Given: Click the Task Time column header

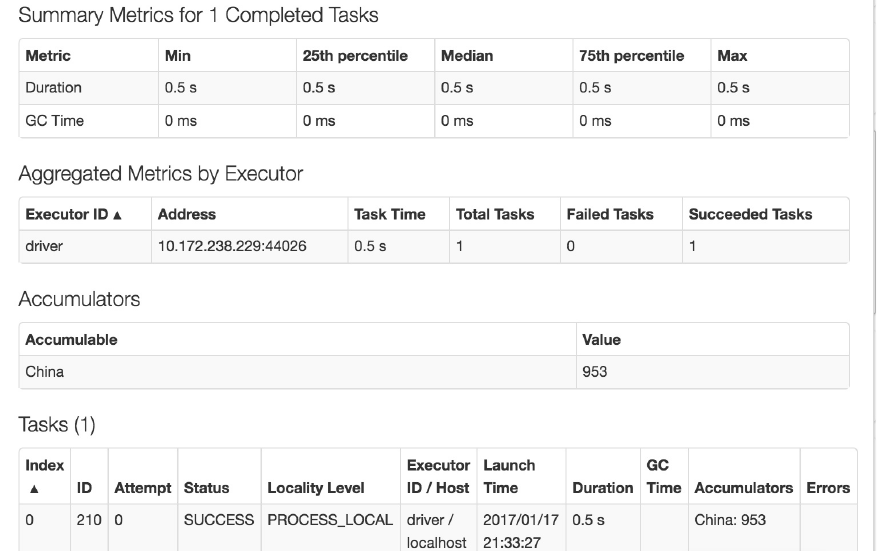Looking at the screenshot, I should coord(389,214).
